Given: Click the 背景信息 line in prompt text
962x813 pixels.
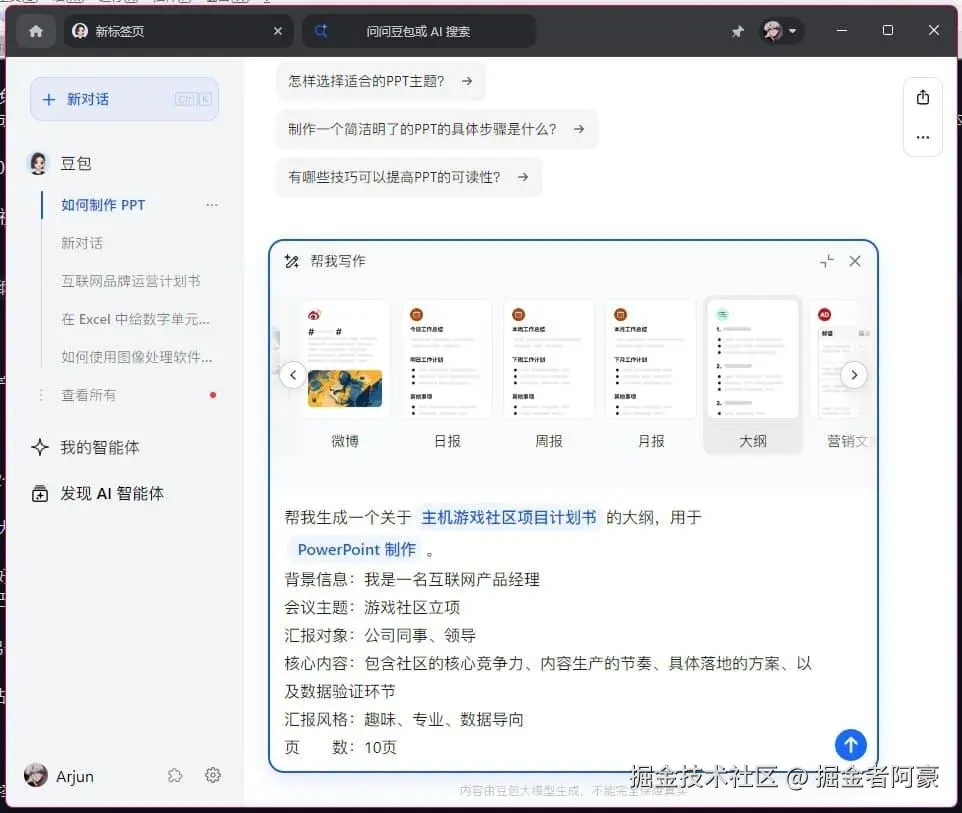Looking at the screenshot, I should tap(412, 579).
